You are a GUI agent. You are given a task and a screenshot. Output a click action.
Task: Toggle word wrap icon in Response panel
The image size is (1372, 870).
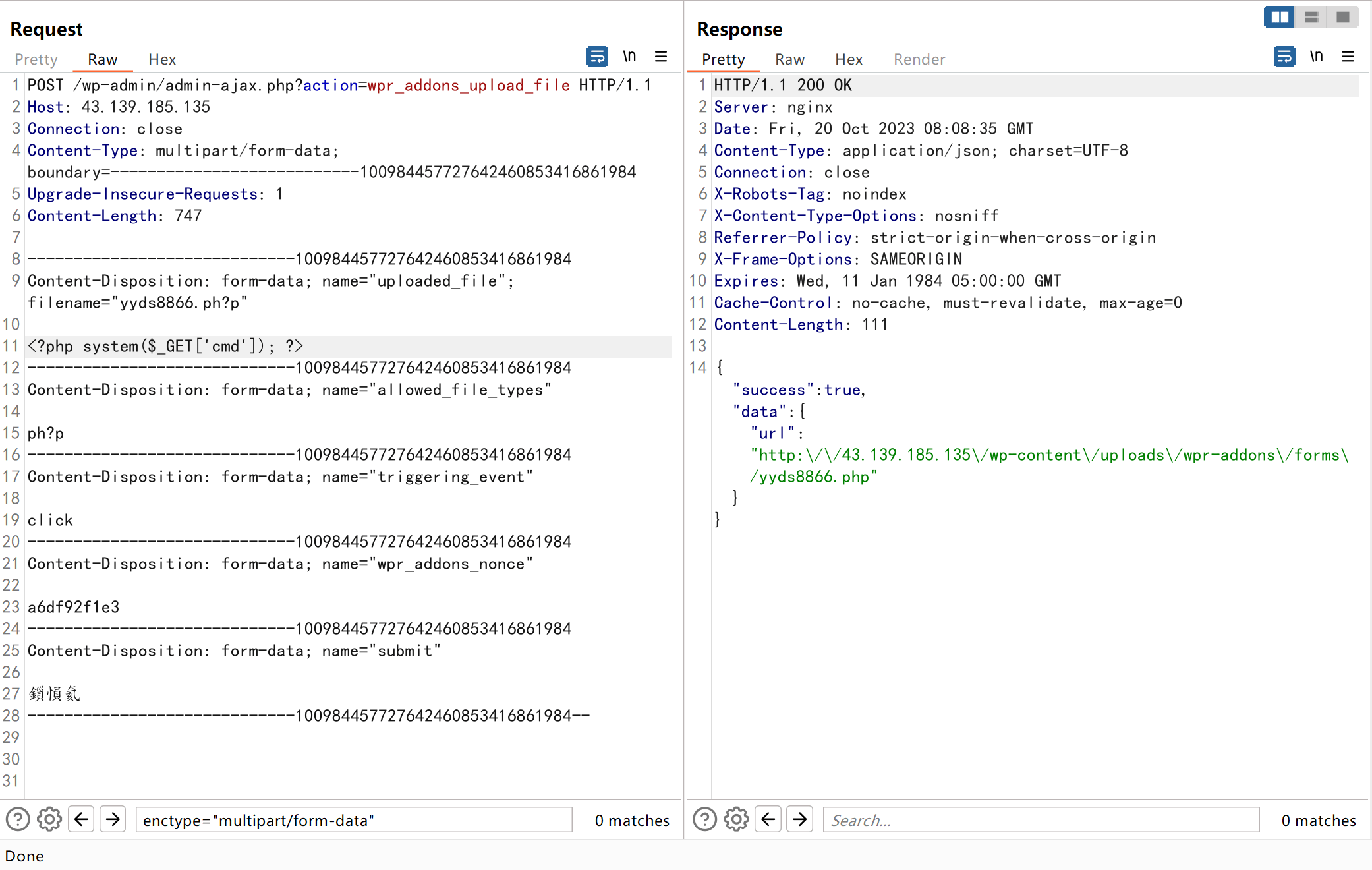point(1284,57)
